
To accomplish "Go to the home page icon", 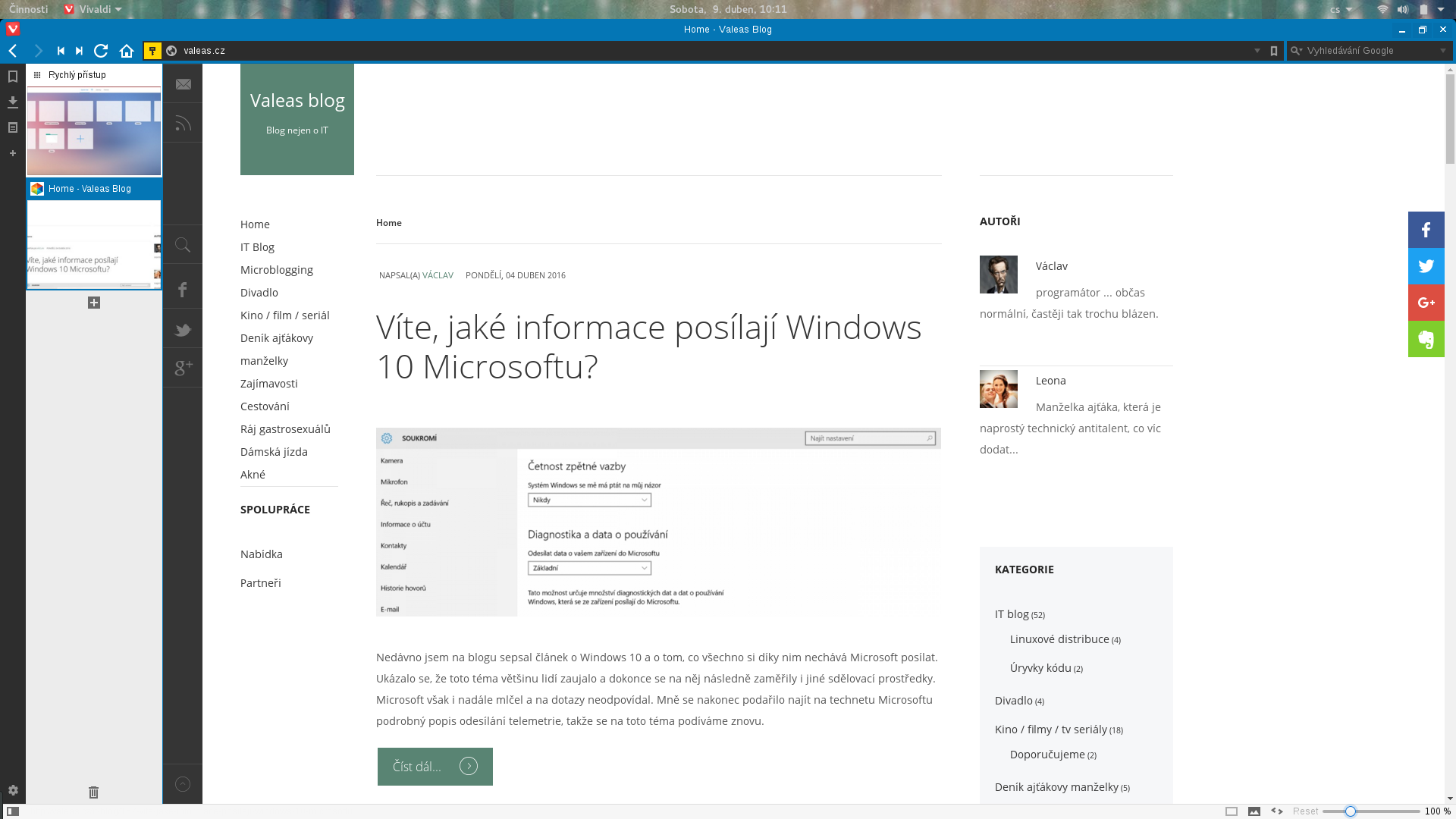I will coord(127,51).
